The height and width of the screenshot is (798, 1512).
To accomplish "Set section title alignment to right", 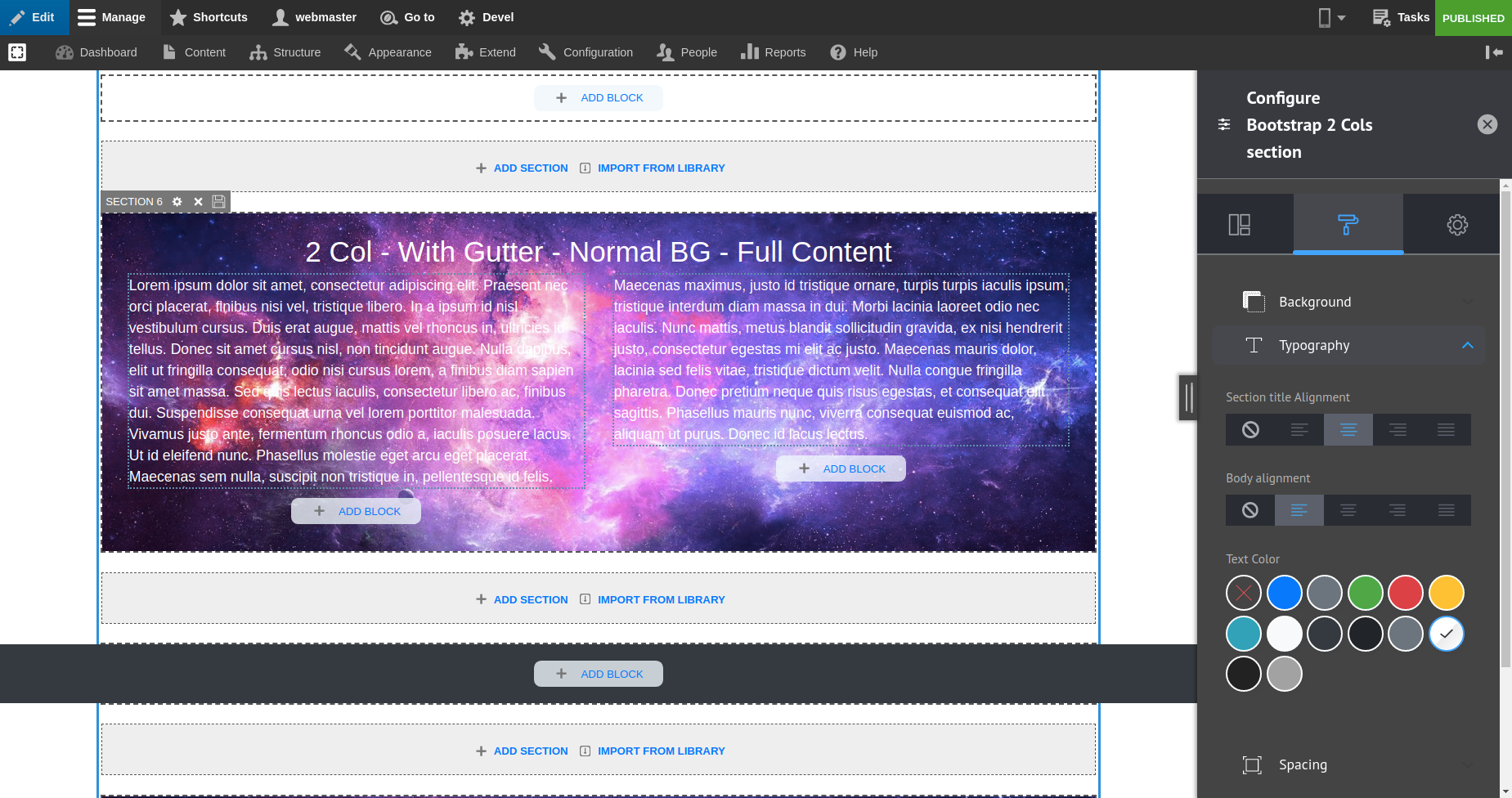I will coord(1398,429).
